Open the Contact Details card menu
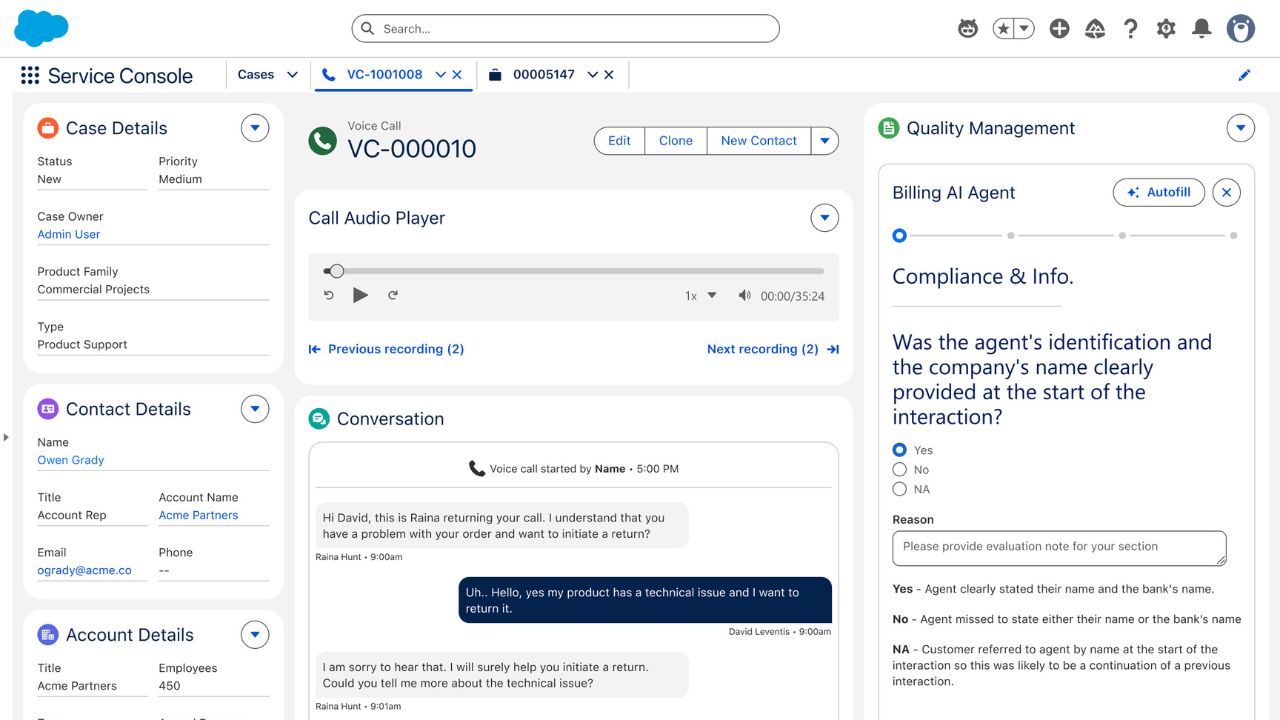Viewport: 1280px width, 720px height. [255, 409]
